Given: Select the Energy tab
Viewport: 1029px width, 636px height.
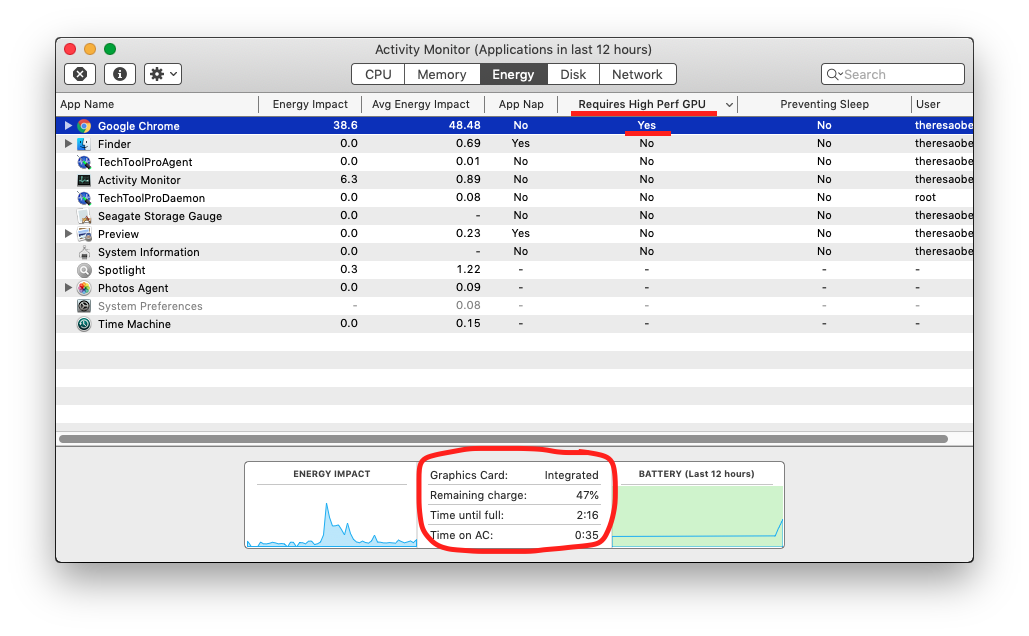Looking at the screenshot, I should [x=513, y=74].
